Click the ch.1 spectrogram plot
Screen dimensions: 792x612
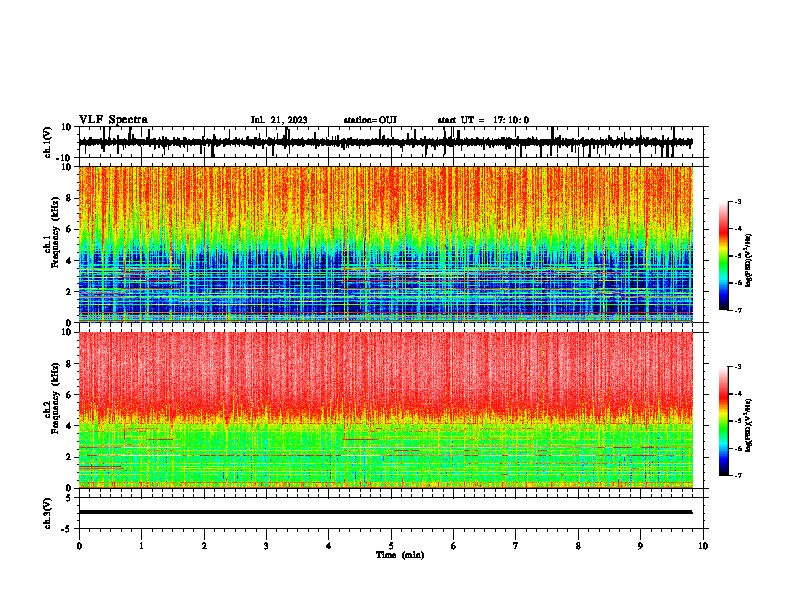[385, 244]
